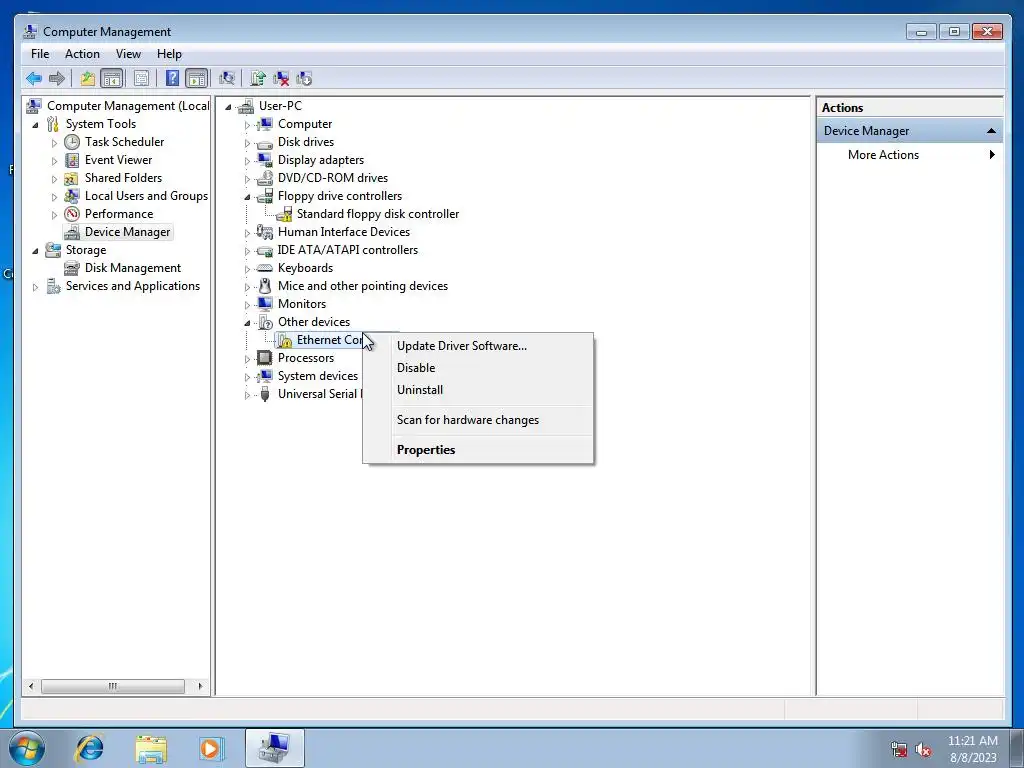
Task: Expand the Local Users and Groups arrow
Action: pyautogui.click(x=54, y=197)
